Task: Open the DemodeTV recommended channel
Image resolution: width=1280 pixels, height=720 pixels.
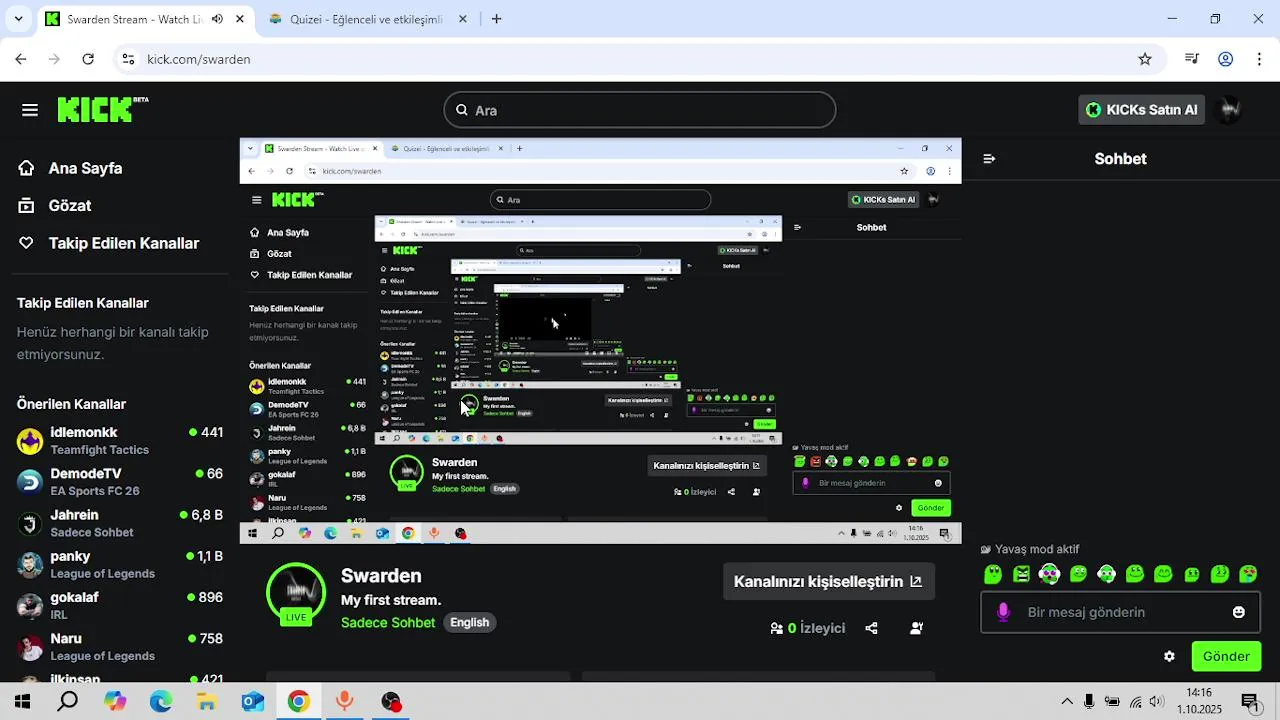Action: tap(120, 481)
